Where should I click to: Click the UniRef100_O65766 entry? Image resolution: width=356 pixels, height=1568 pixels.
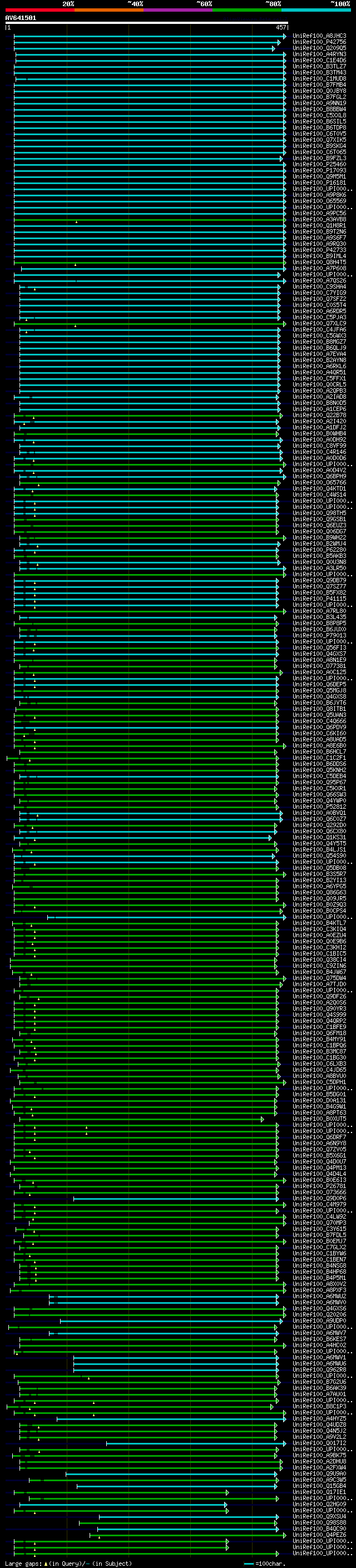pyautogui.click(x=319, y=483)
